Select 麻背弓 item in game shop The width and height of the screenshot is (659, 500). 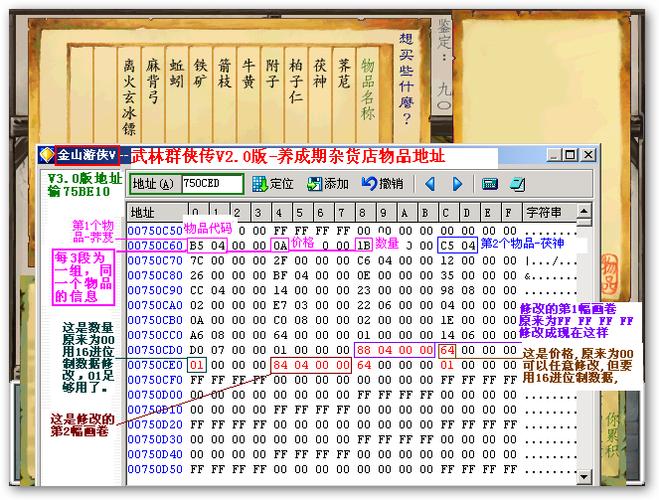(153, 81)
